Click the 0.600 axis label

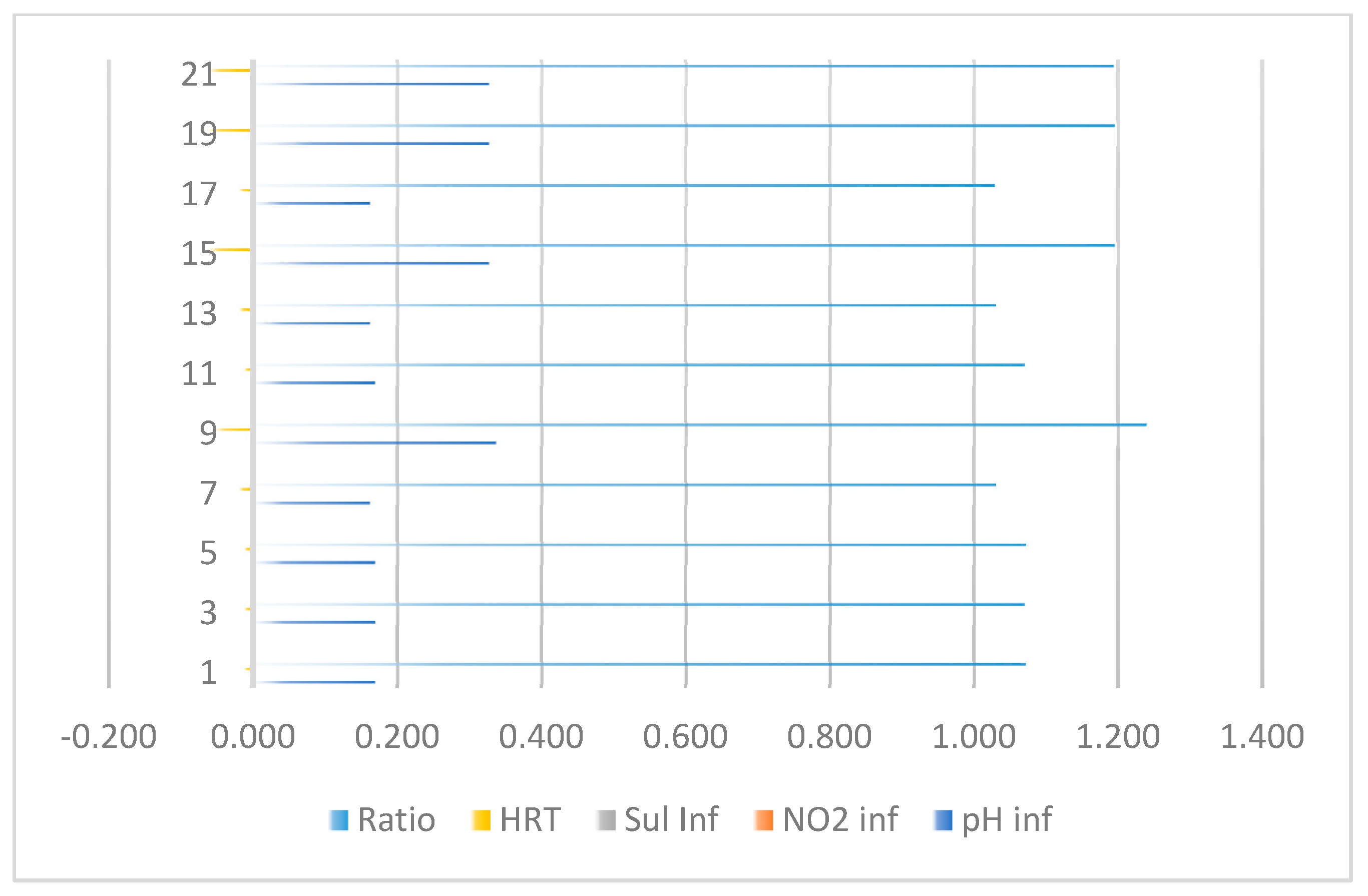click(x=685, y=737)
